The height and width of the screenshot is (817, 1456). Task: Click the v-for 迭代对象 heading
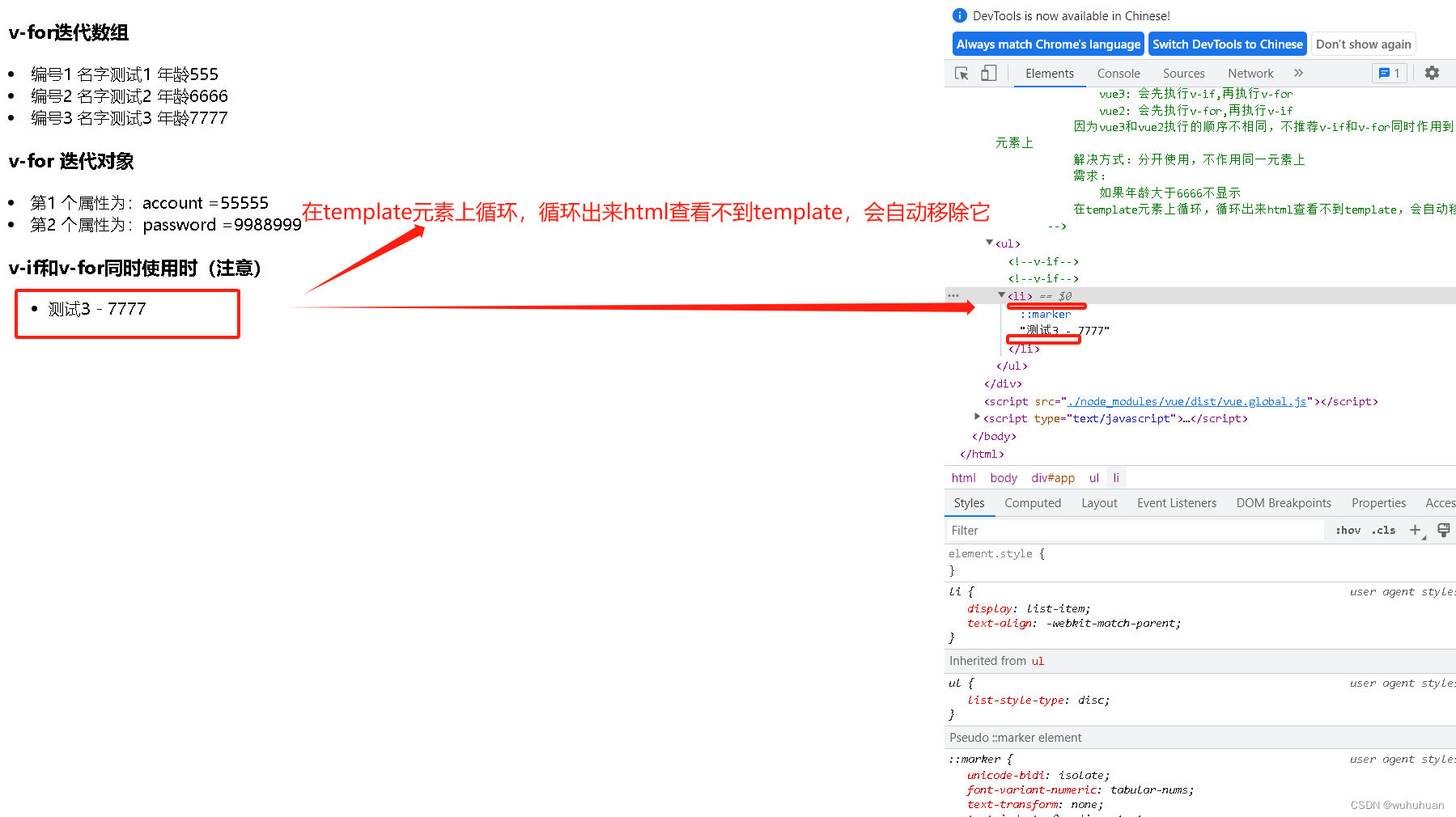click(x=71, y=161)
